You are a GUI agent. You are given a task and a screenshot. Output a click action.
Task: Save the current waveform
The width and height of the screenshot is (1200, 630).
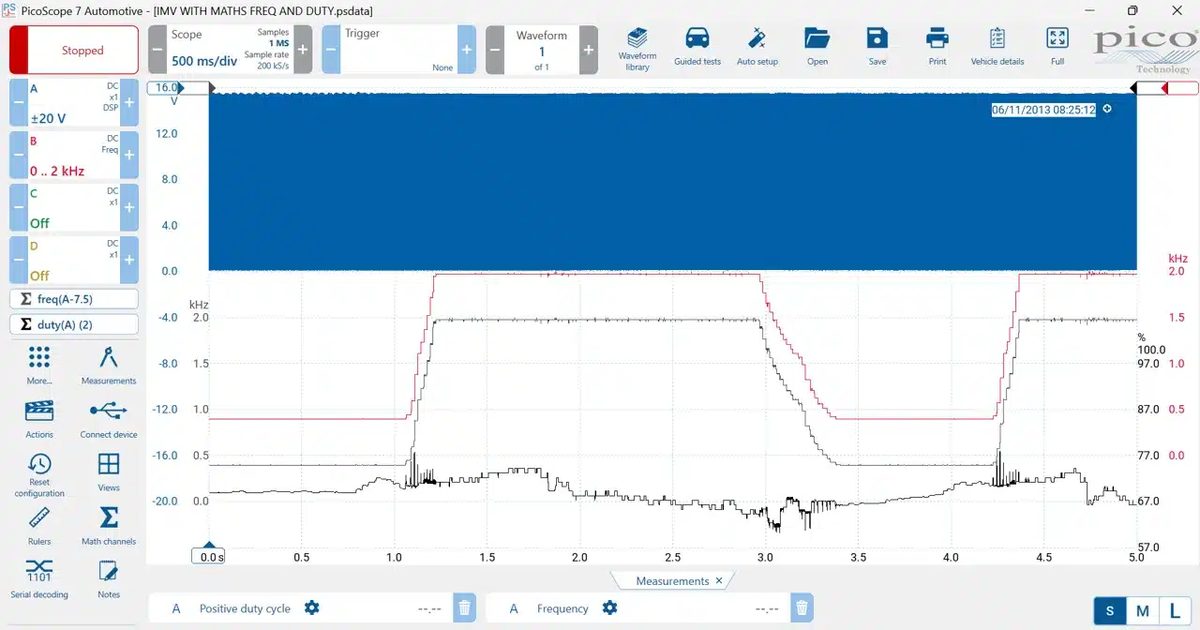[x=877, y=48]
